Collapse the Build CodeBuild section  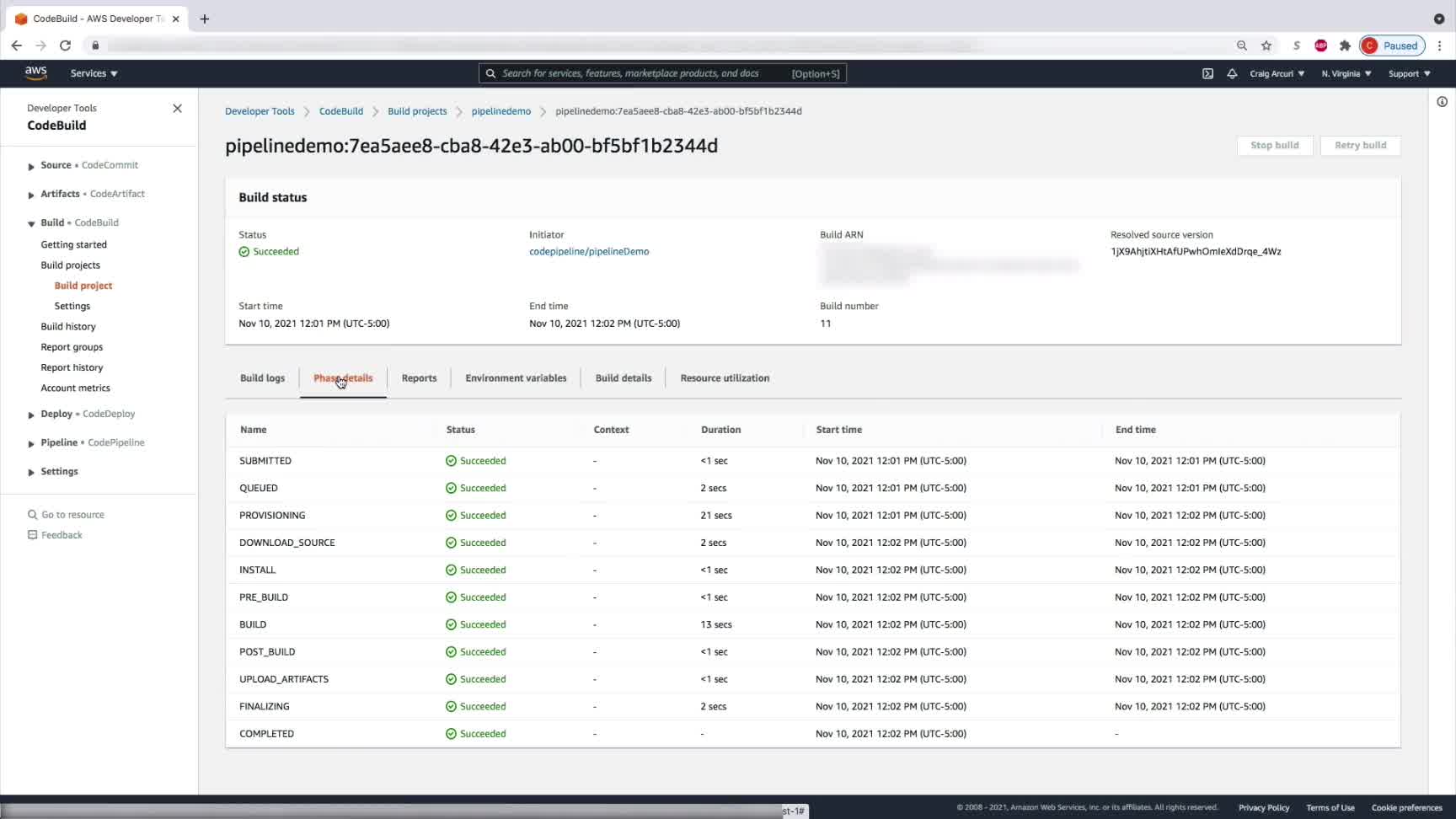tap(31, 223)
